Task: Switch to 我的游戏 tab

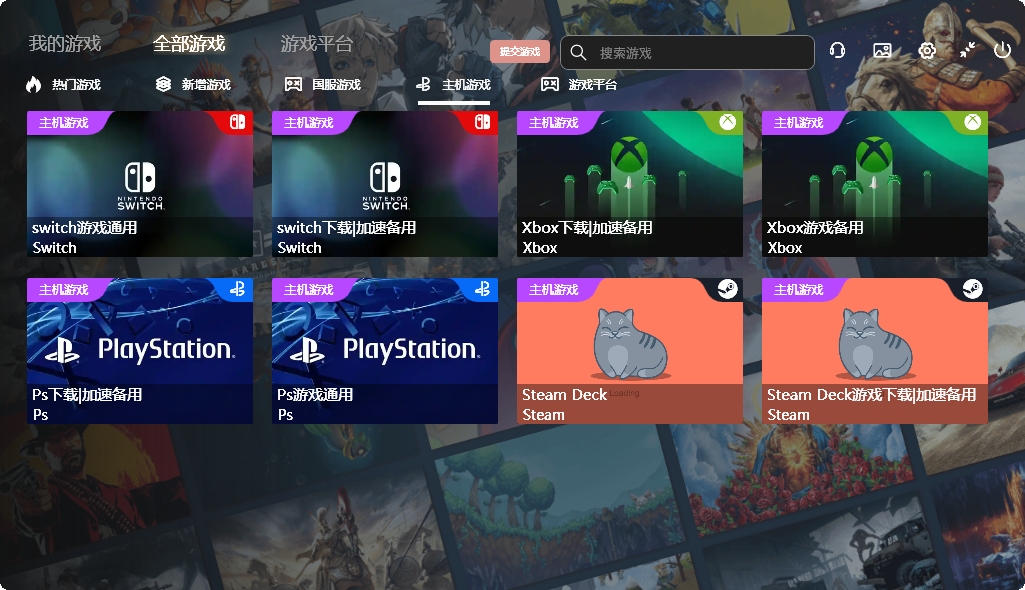Action: coord(65,44)
